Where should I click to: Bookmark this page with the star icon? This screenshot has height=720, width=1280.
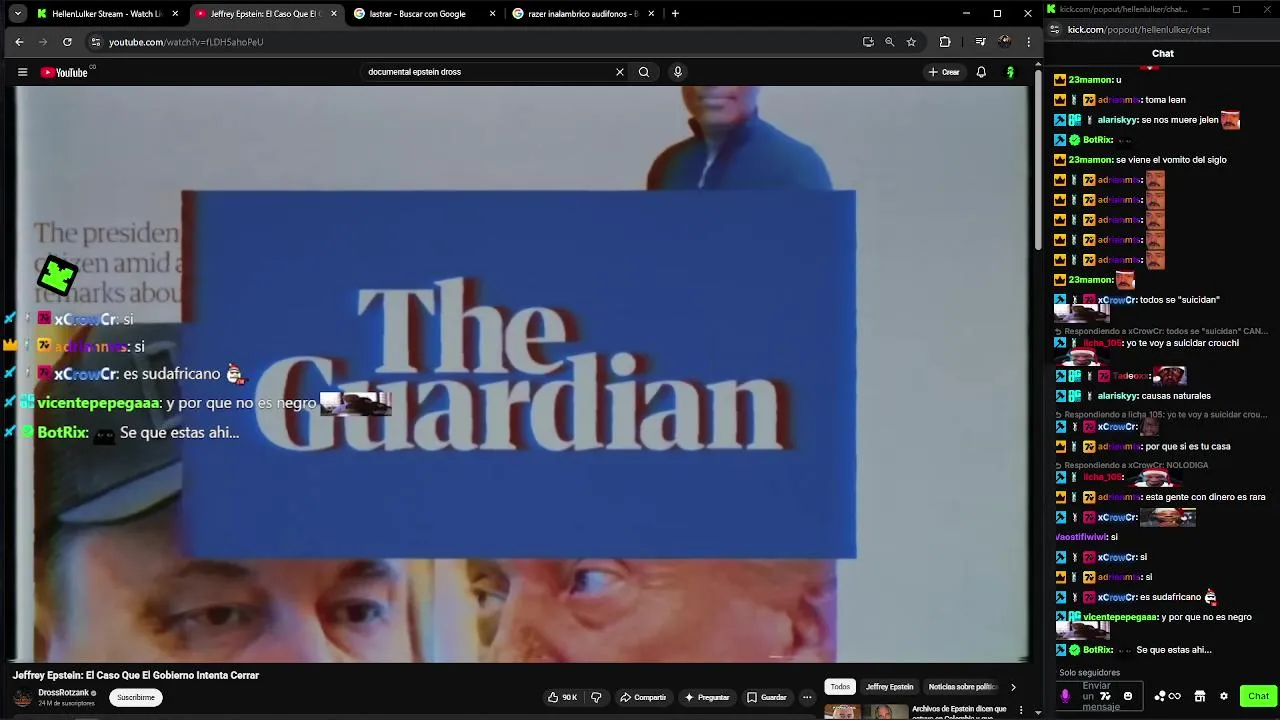[x=911, y=42]
